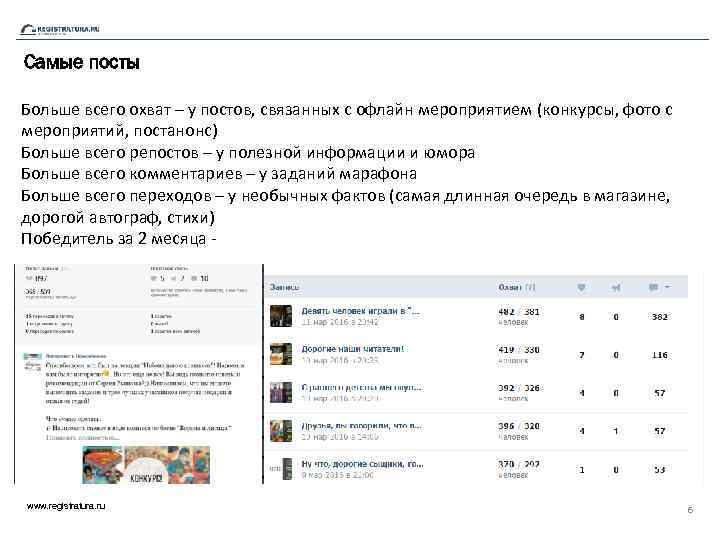Open post "Друзья, вы говорили, что в..."
This screenshot has width=720, height=540.
tap(361, 426)
